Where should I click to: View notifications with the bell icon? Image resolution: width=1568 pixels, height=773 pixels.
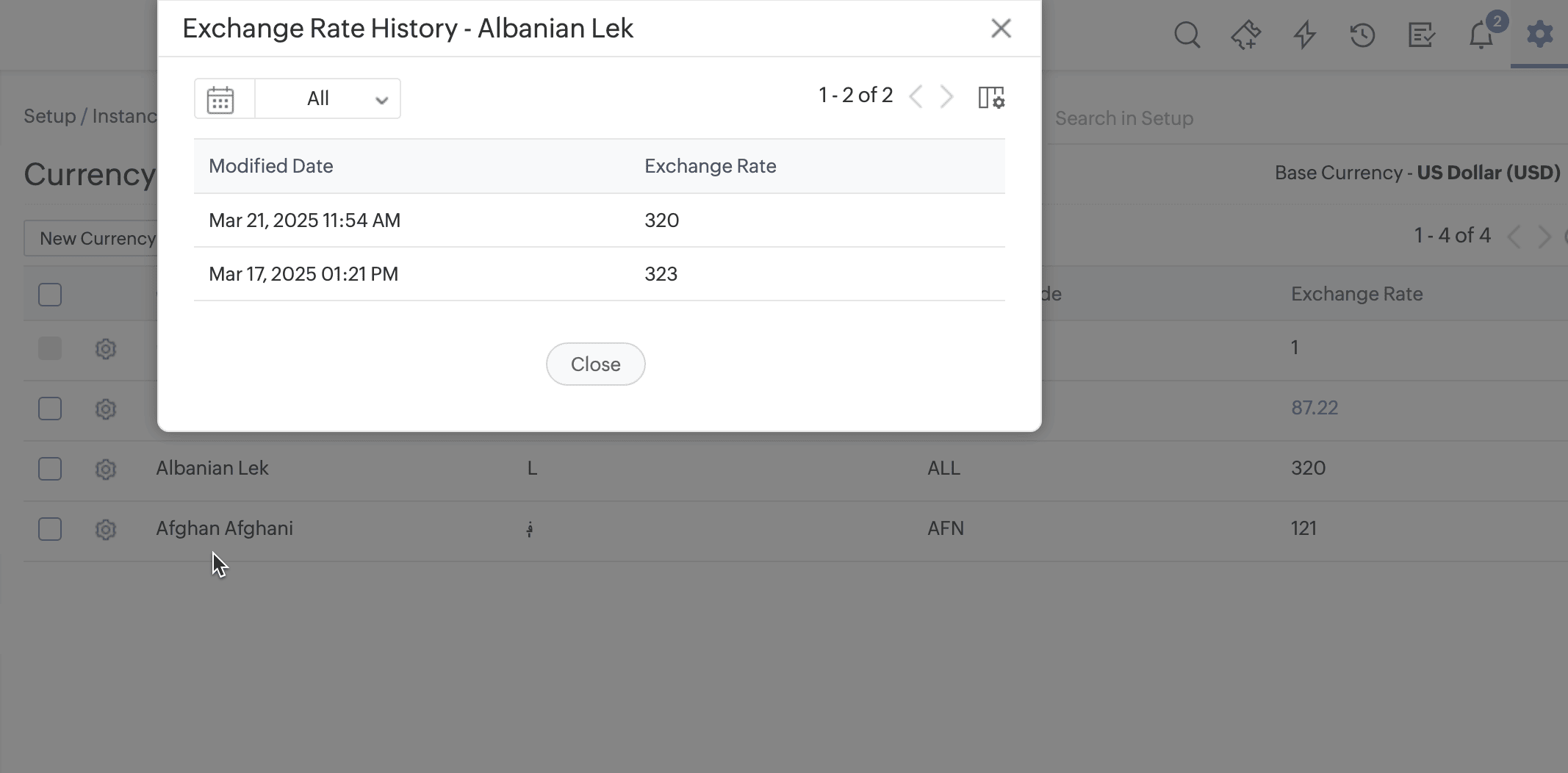(x=1481, y=35)
